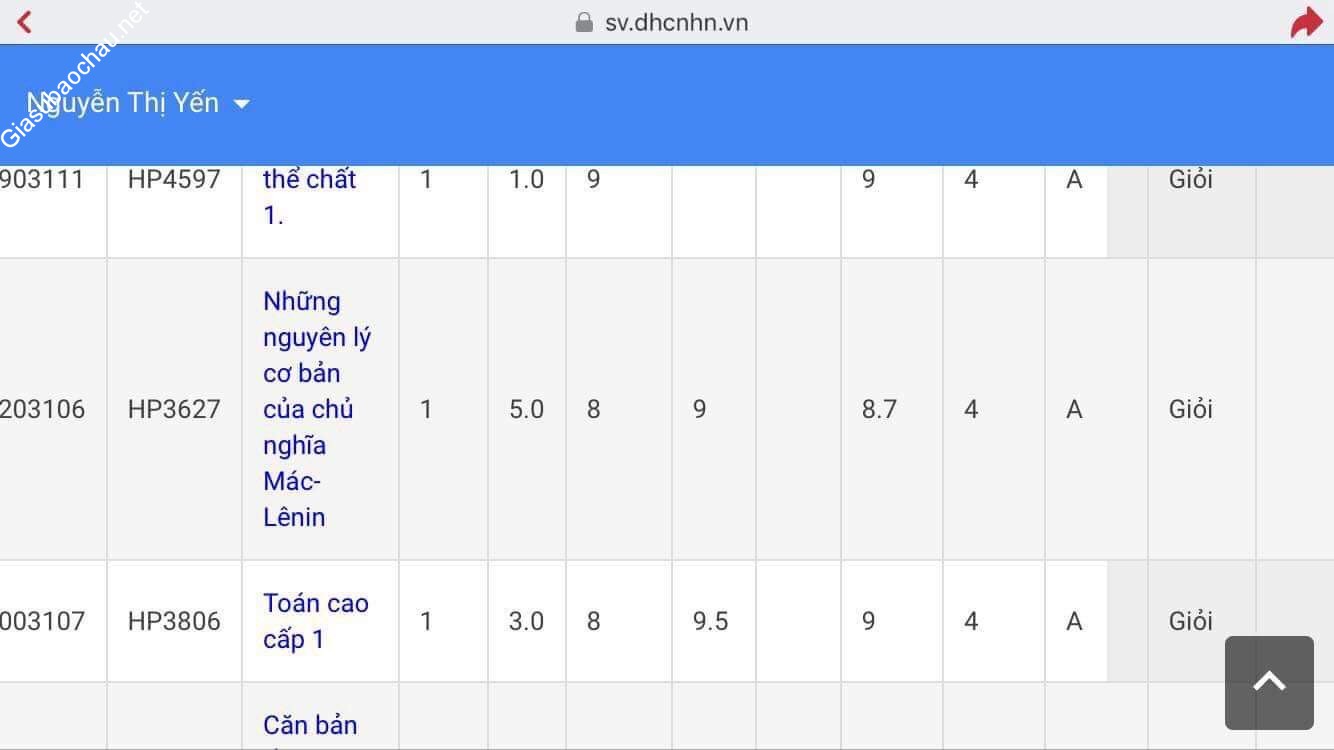Tap the sv.dhcnhn.vn address bar
1334x750 pixels.
point(676,22)
